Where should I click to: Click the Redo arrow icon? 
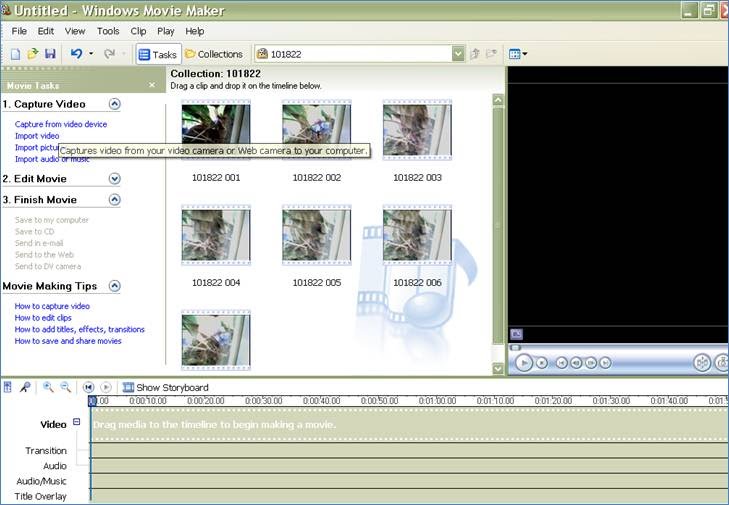109,54
